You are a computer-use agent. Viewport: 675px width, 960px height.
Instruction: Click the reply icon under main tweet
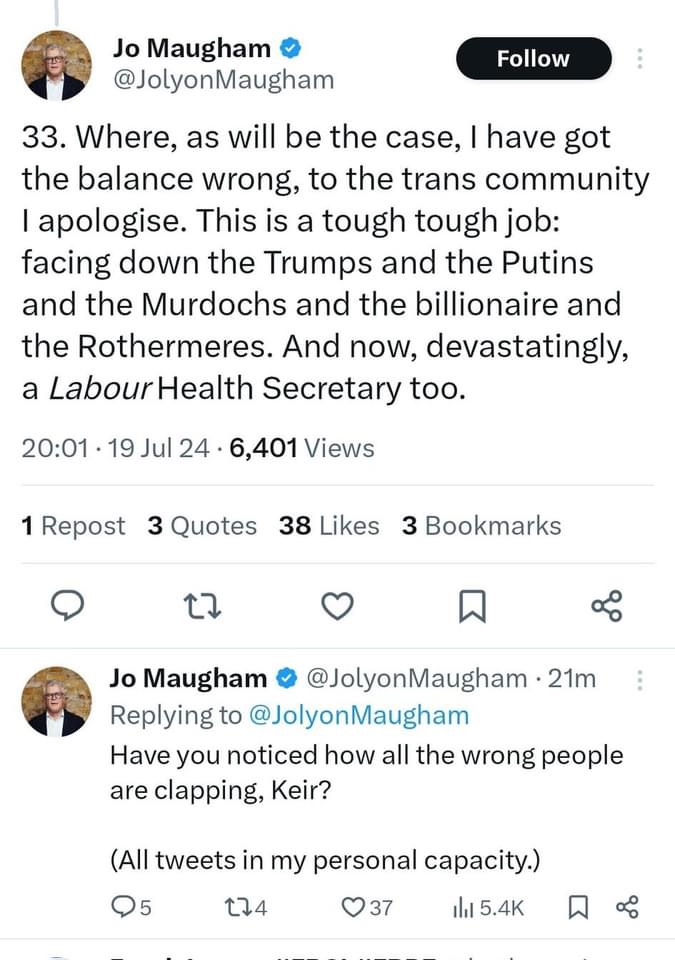coord(67,605)
